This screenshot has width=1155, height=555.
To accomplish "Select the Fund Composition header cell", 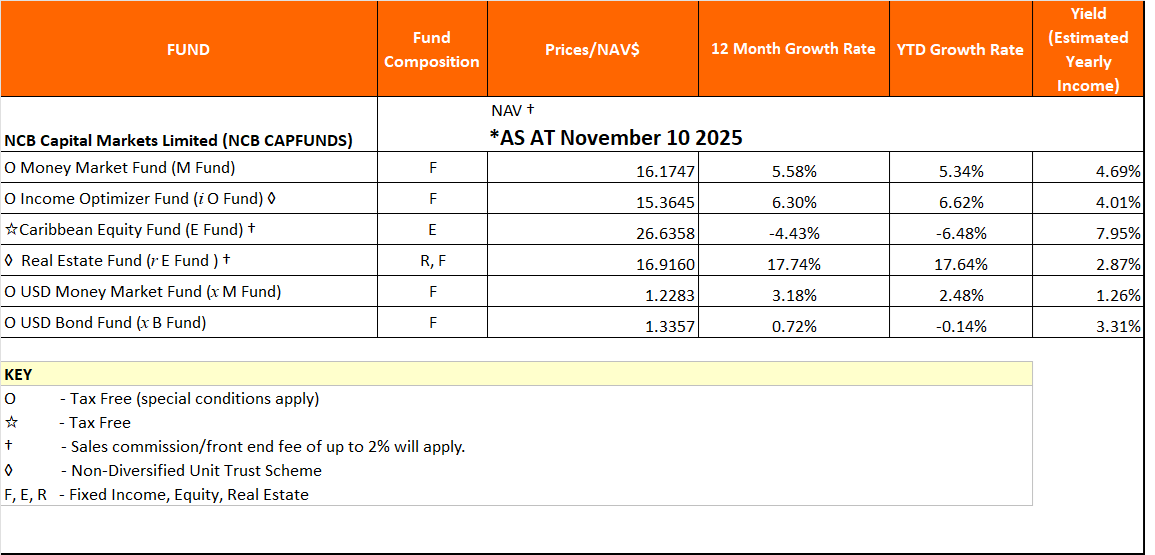I will point(432,49).
